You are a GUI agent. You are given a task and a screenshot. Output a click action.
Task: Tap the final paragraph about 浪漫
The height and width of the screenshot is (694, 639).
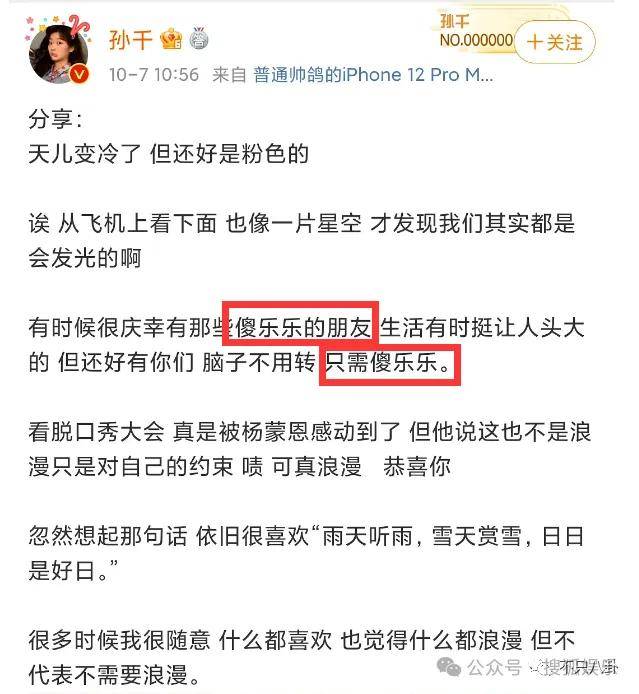[x=302, y=657]
